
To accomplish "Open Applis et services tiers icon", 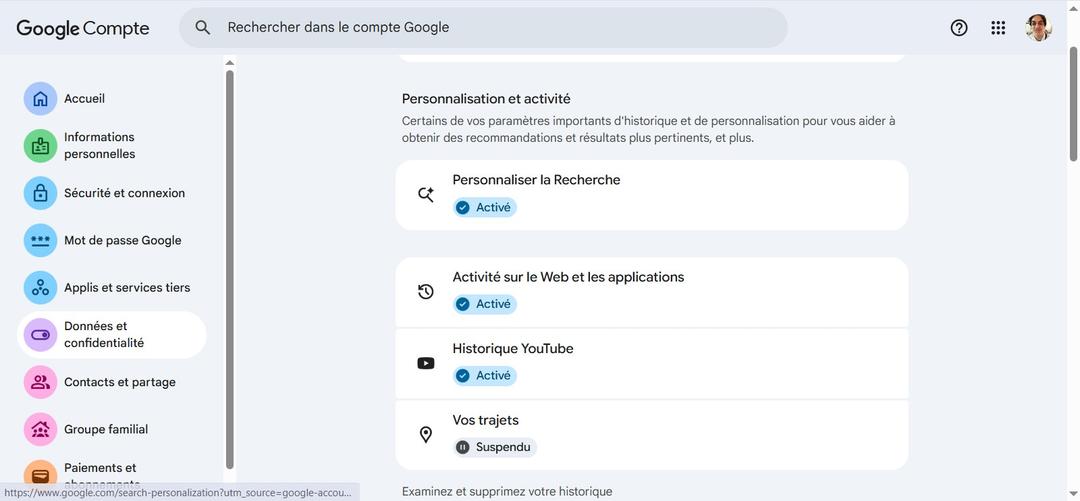I will coord(40,287).
